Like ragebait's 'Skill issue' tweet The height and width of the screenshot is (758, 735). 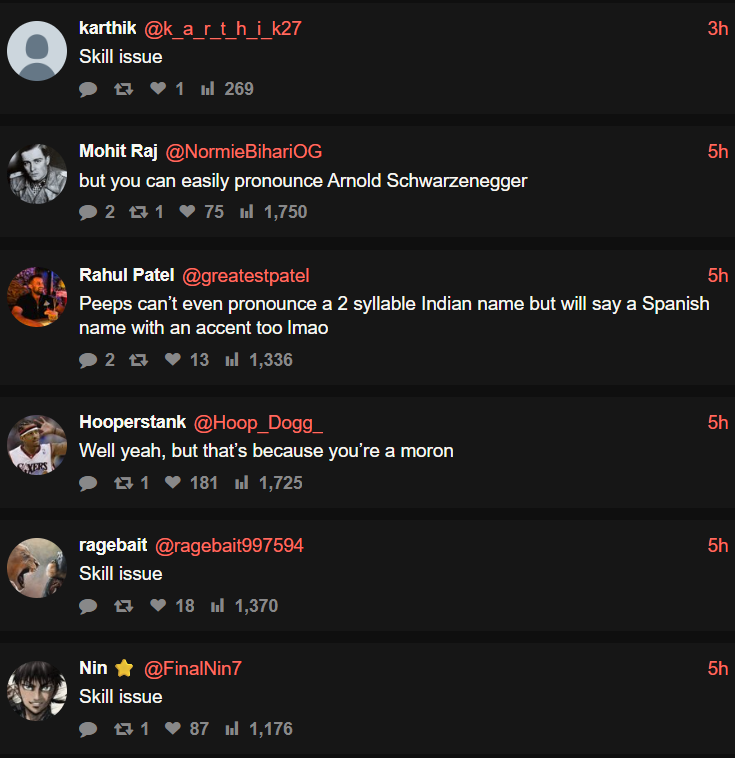pos(157,606)
